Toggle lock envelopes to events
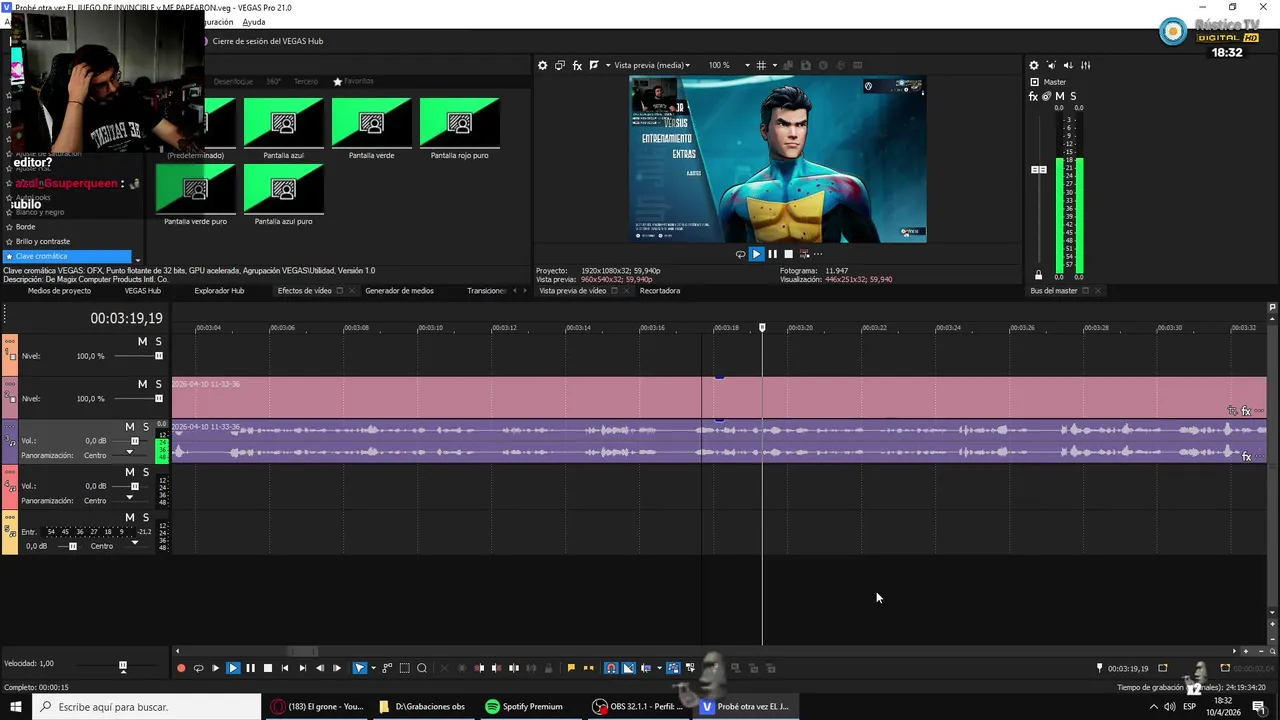Screen dimensions: 1280x720 [673, 668]
